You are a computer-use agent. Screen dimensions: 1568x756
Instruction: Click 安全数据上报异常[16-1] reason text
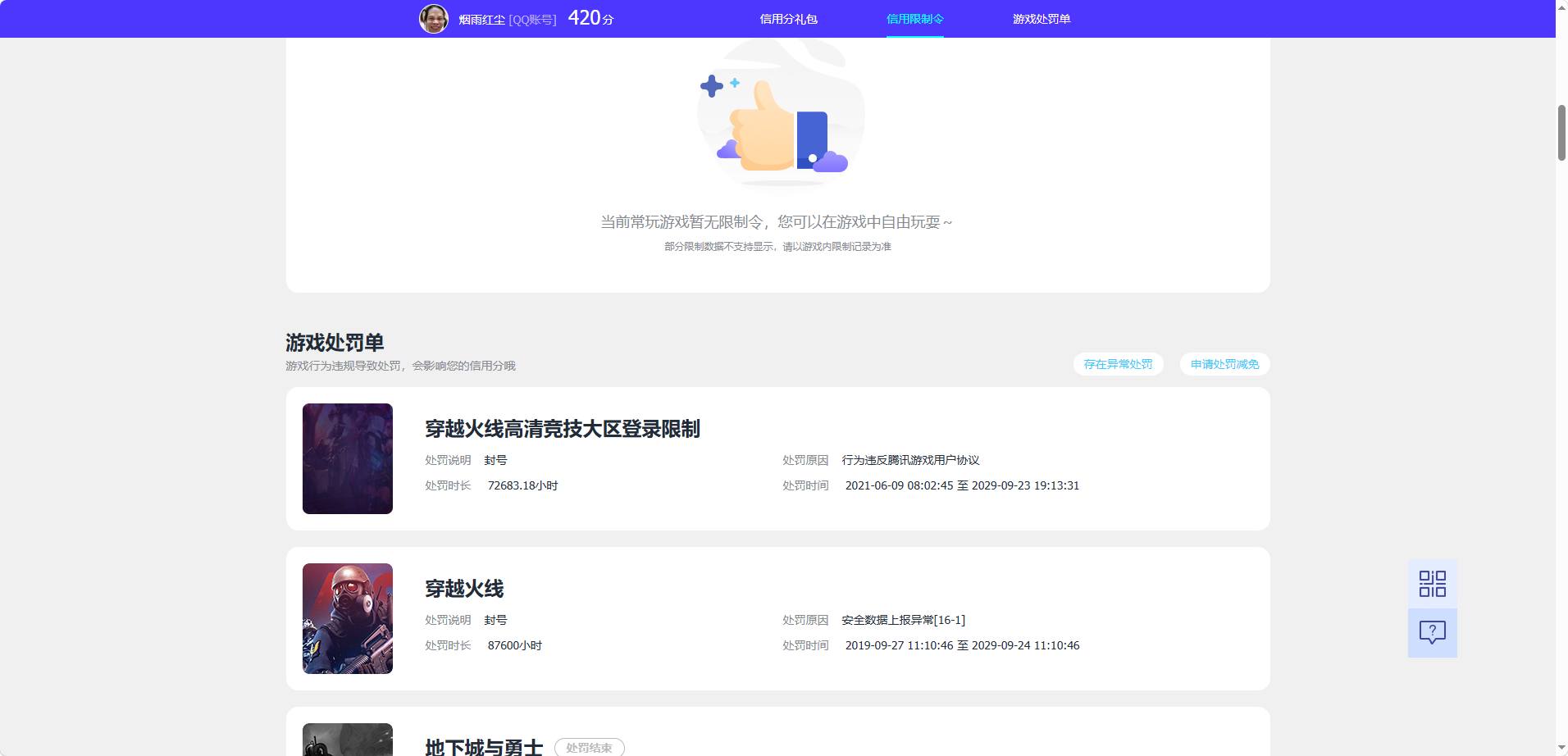tap(903, 620)
